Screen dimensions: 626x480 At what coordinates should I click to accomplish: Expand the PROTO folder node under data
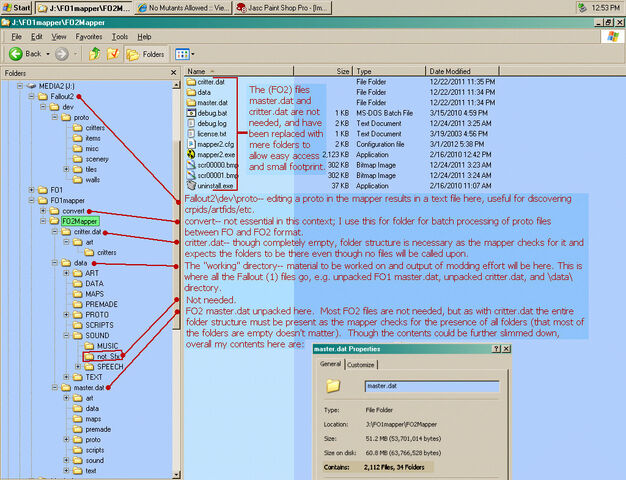pos(66,315)
